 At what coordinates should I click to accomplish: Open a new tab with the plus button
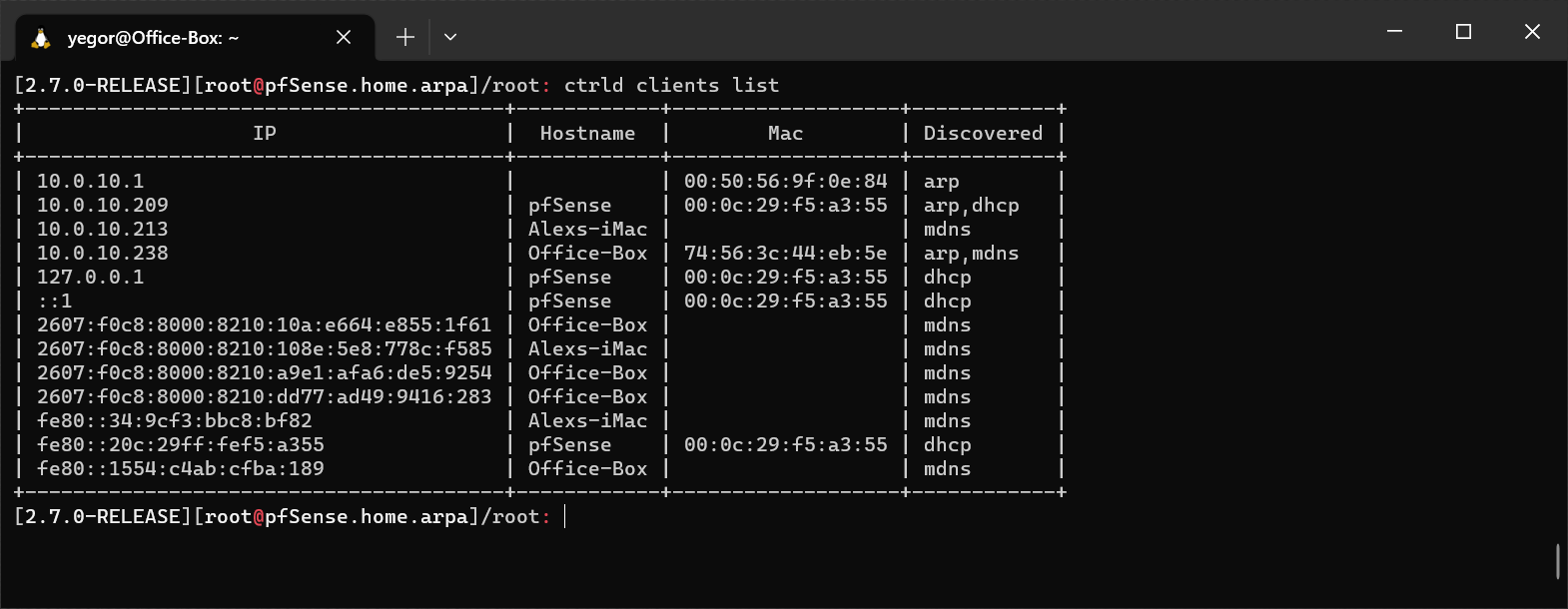click(x=403, y=36)
